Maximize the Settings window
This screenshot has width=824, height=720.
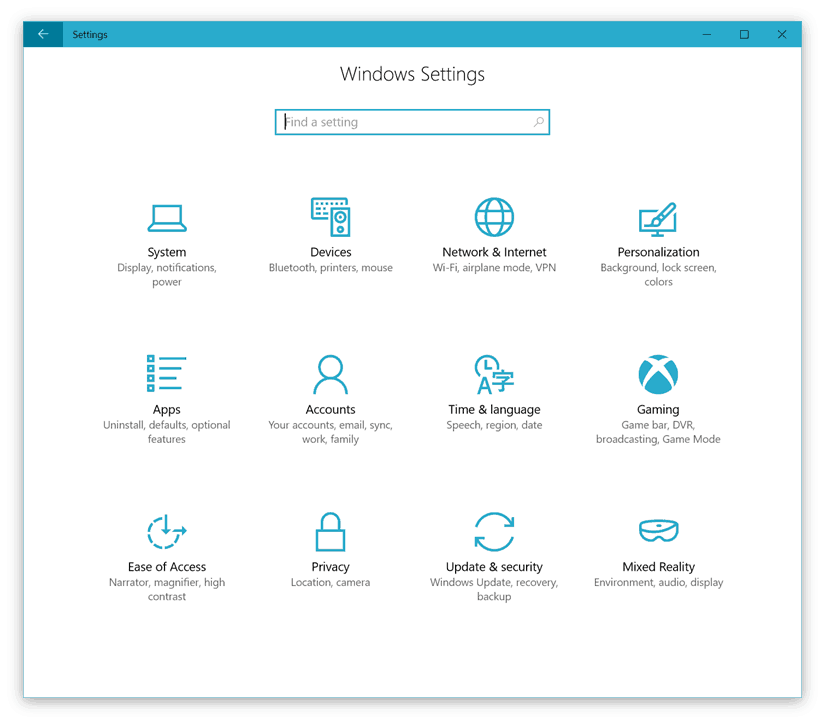coord(744,34)
